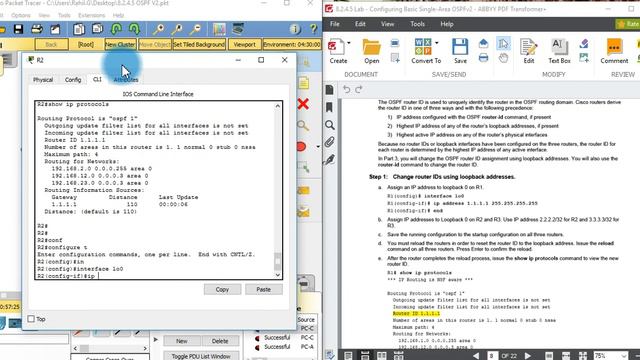640x360 pixels.
Task: Click the [Root] button in the logical bar
Action: click(x=86, y=44)
